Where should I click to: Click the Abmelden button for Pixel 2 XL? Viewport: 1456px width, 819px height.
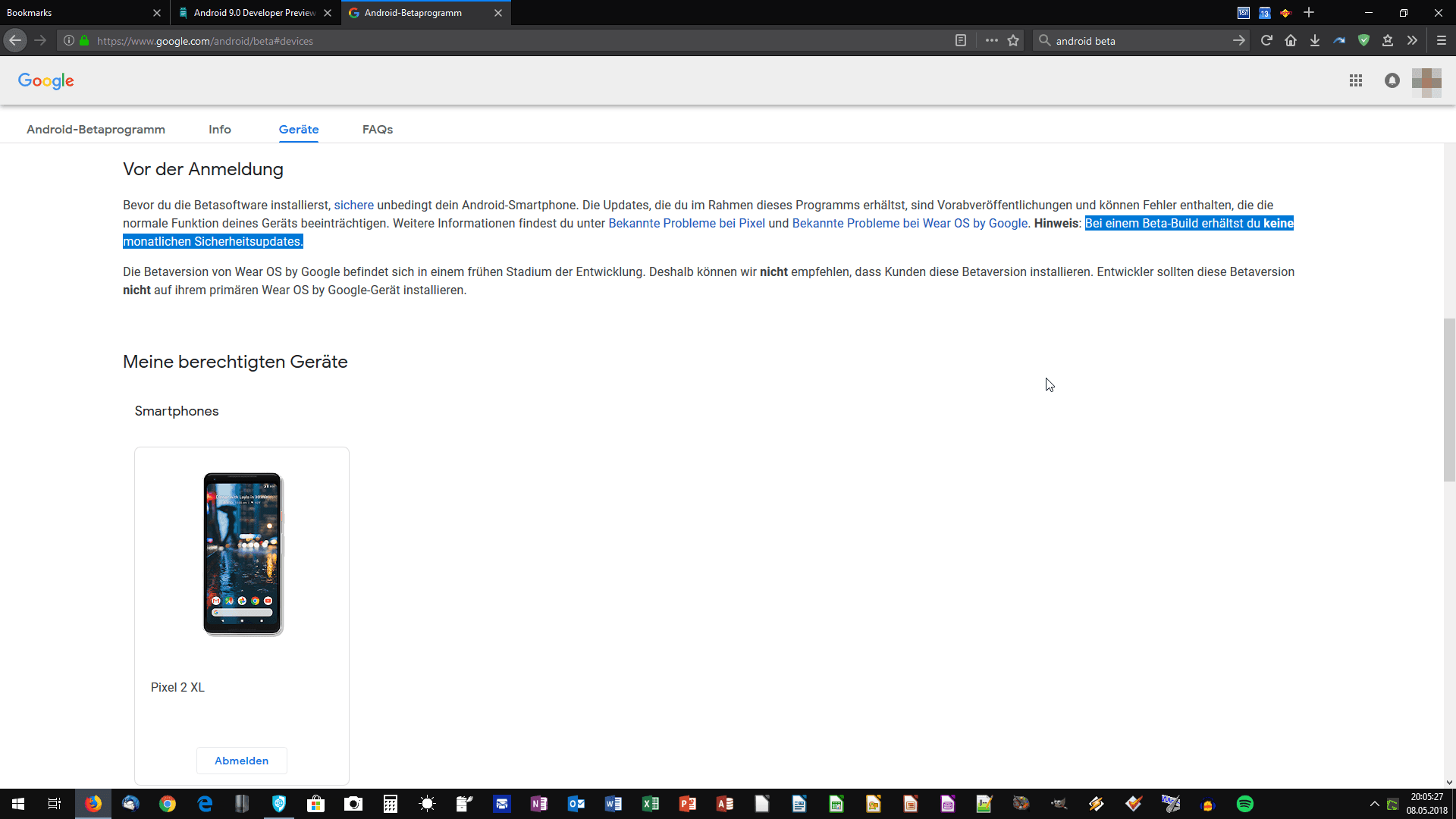241,761
